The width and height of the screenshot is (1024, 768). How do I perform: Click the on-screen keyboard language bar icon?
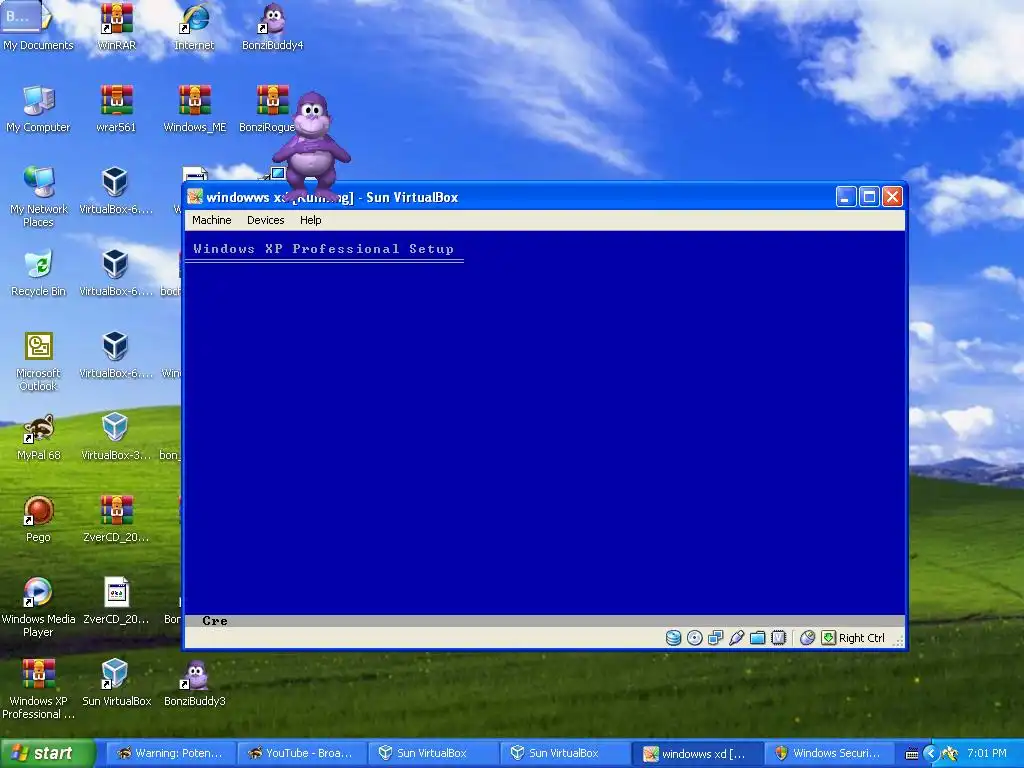[x=912, y=754]
